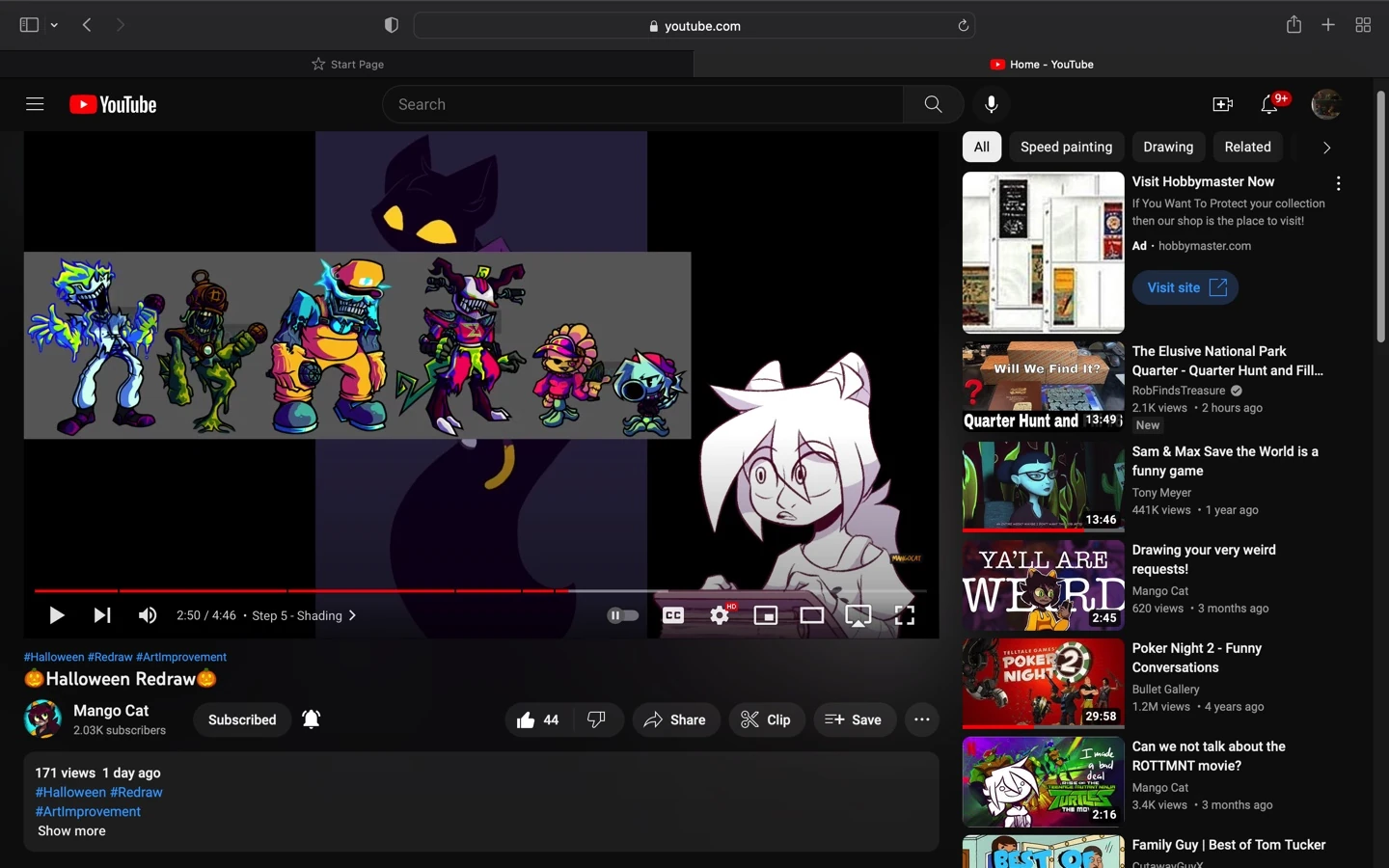Viewport: 1389px width, 868px height.
Task: Open video settings gear
Action: click(x=720, y=615)
